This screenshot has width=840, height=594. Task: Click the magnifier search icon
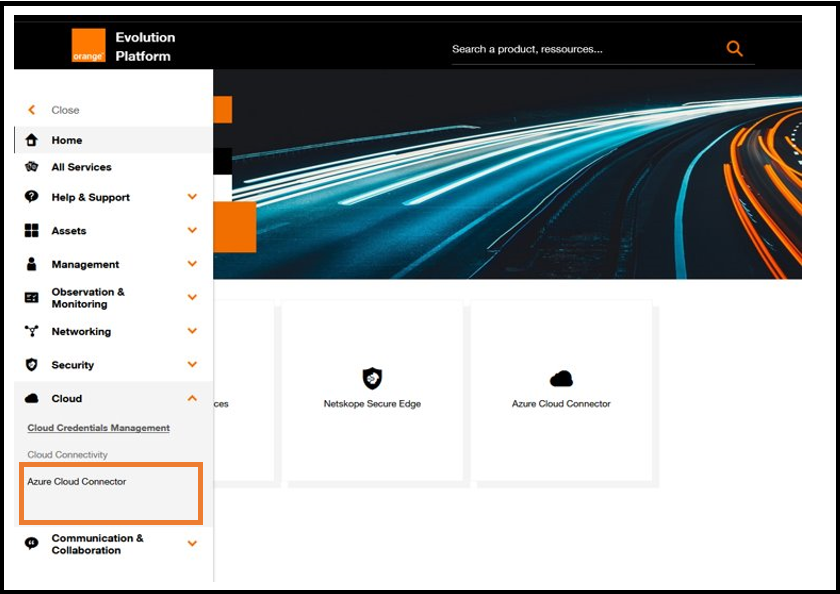point(734,49)
